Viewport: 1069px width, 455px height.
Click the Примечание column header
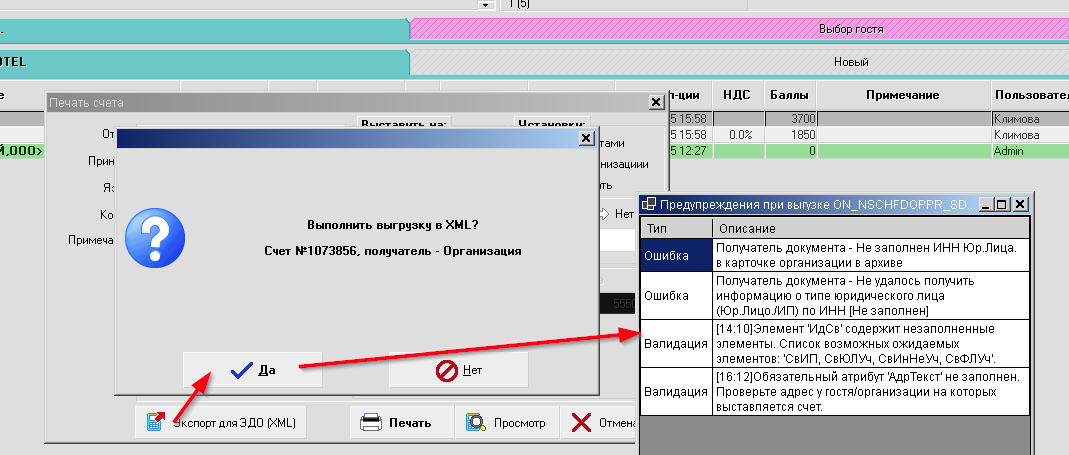point(902,94)
